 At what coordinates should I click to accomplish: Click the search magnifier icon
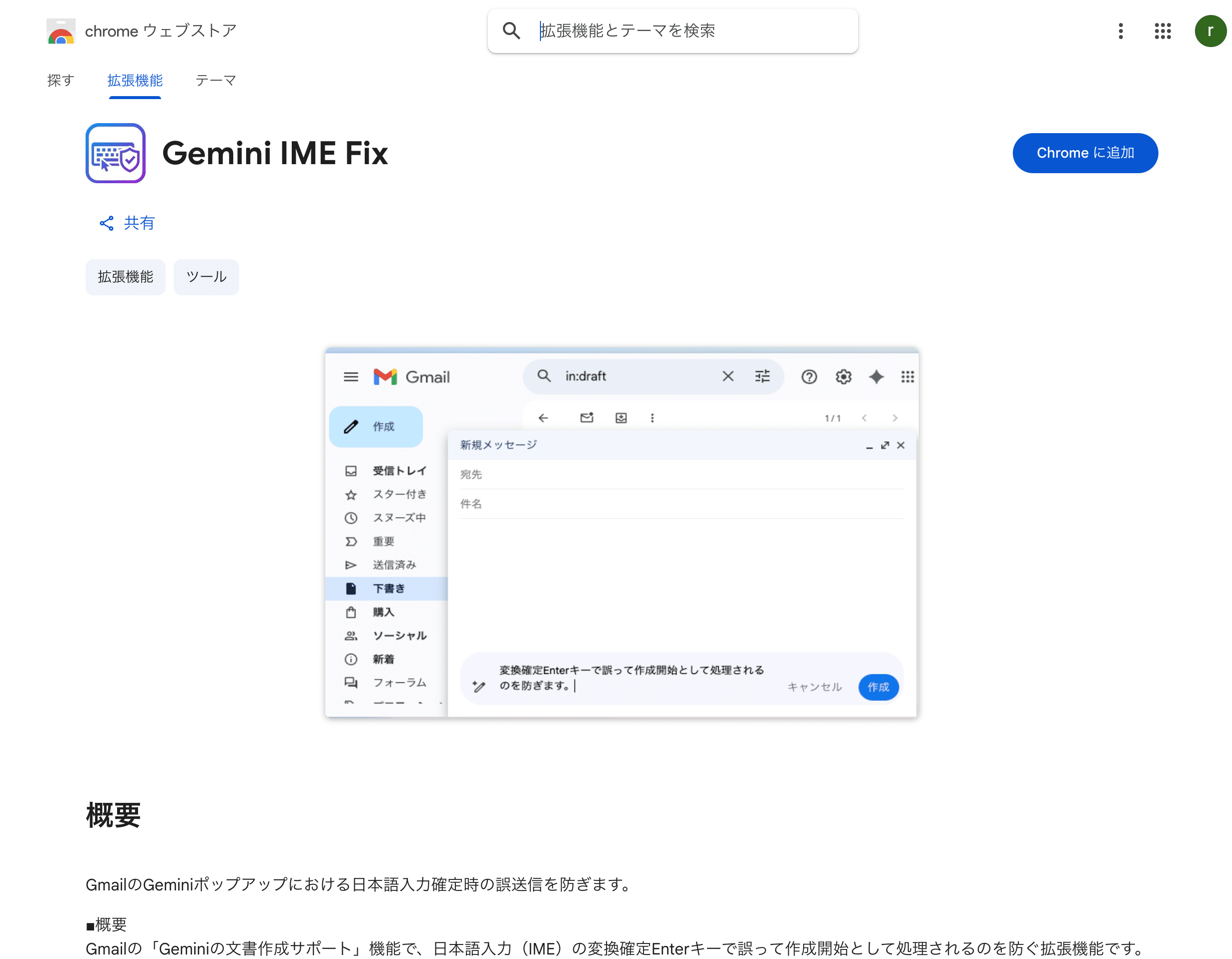[511, 31]
